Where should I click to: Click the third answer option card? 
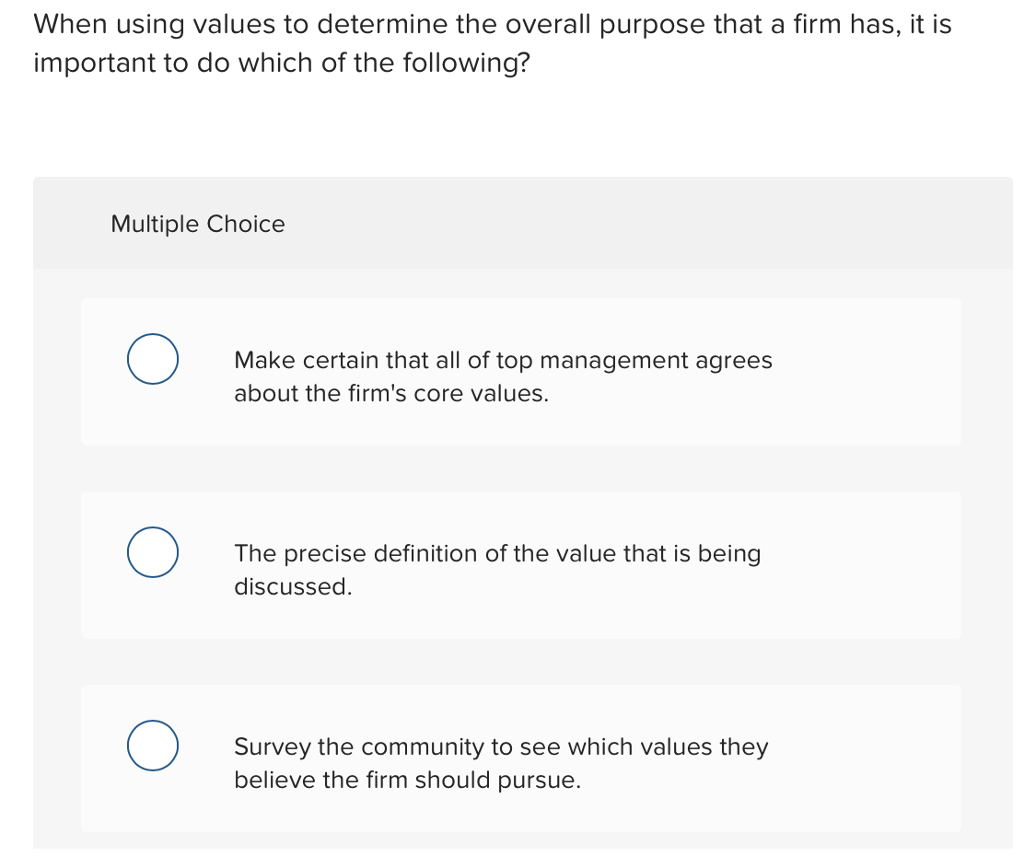(521, 758)
